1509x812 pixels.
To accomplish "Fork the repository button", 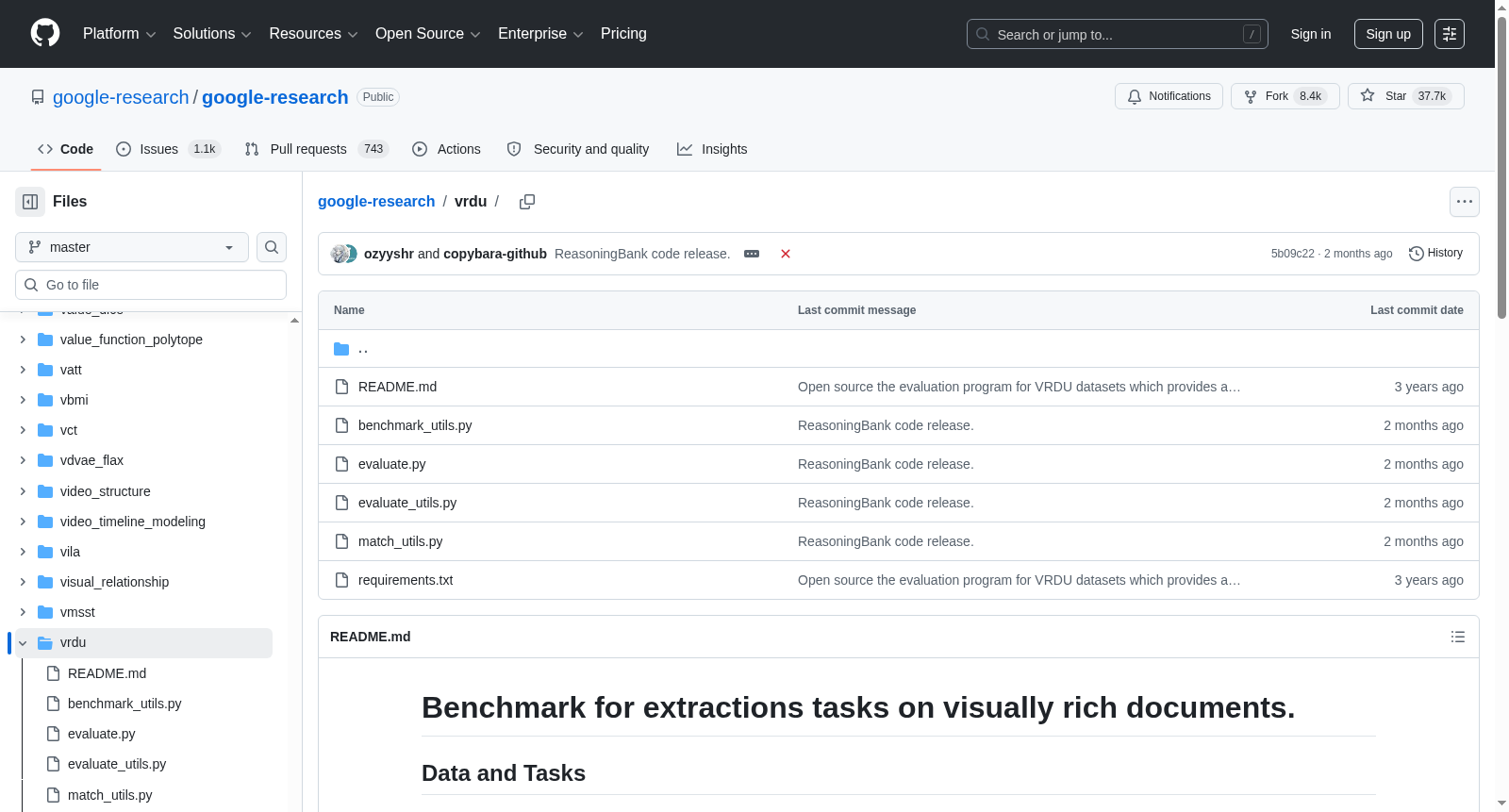I will (x=1285, y=96).
